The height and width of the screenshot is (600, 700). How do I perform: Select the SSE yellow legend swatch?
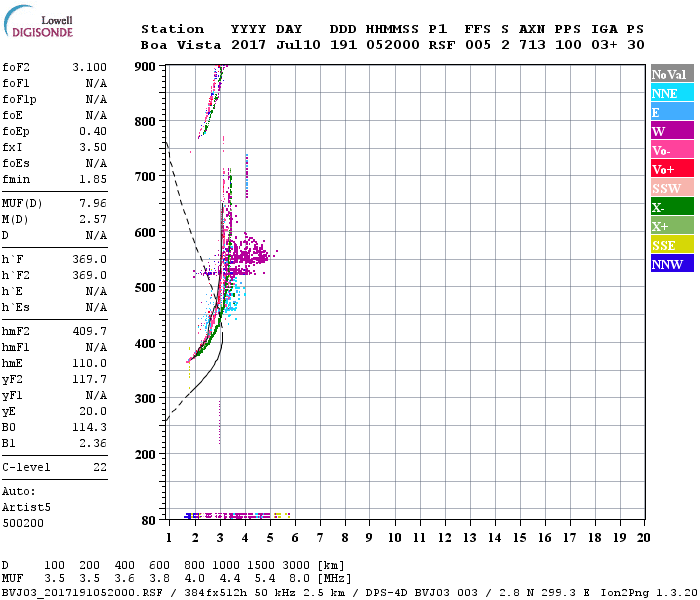pos(671,245)
